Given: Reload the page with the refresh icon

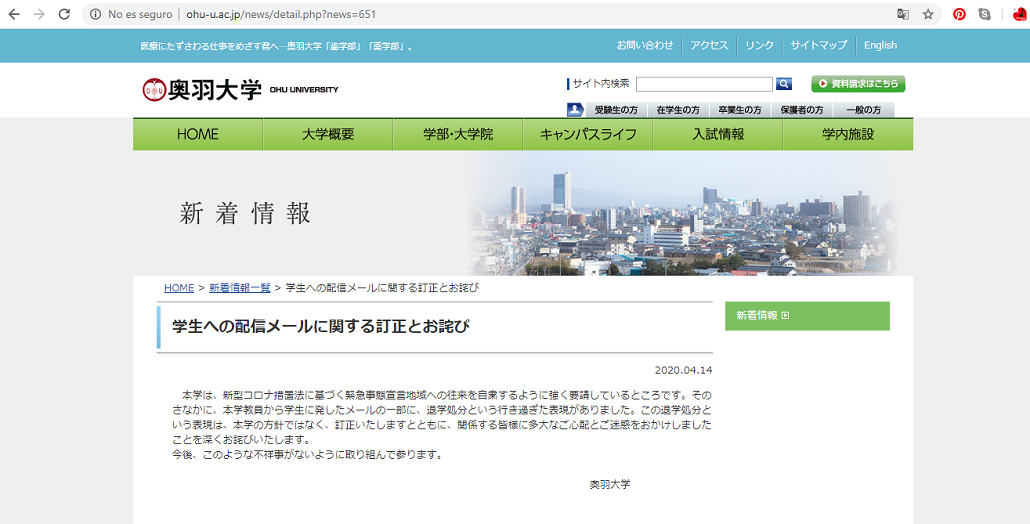Looking at the screenshot, I should tap(65, 15).
